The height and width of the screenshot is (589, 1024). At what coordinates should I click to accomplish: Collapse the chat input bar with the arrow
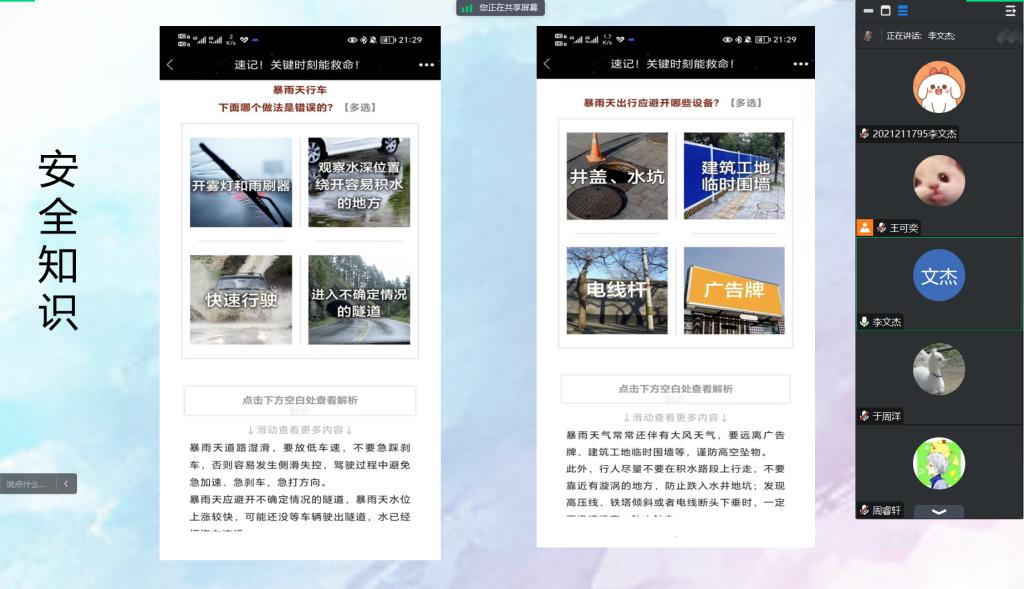66,484
